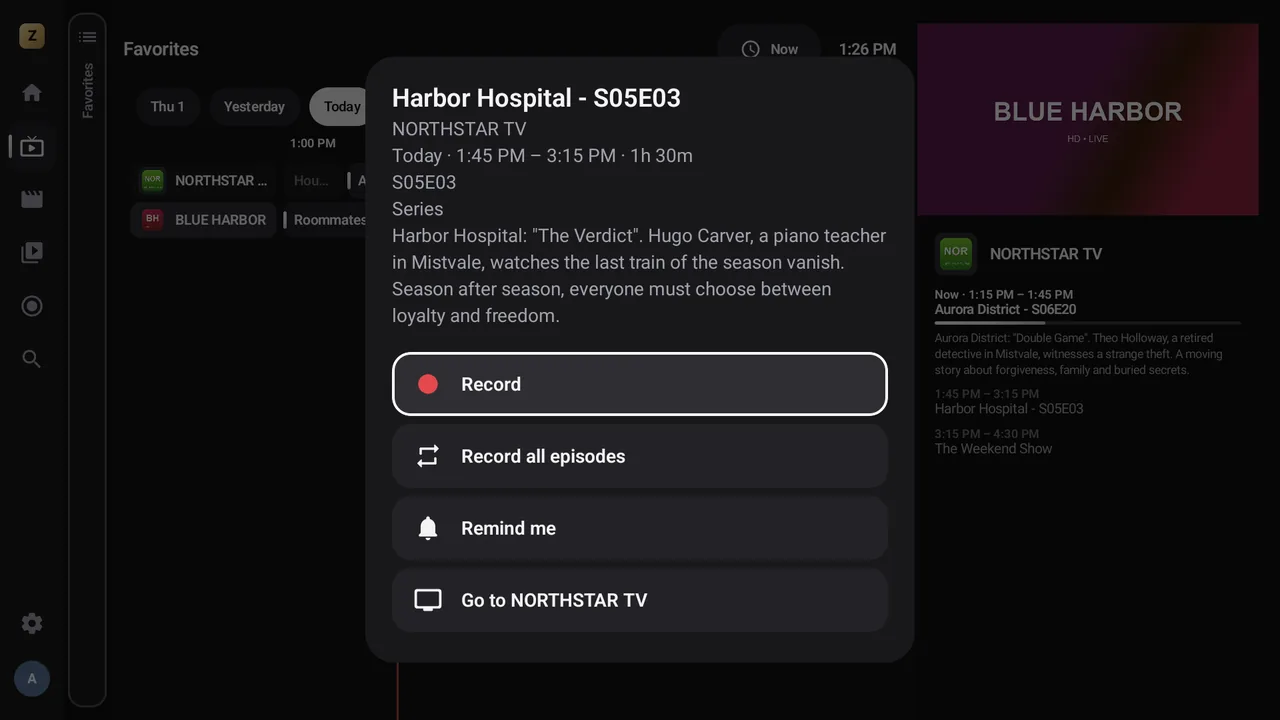Click the NORTHSTAR TV logo in details panel
This screenshot has height=720, width=1280.
(x=956, y=254)
